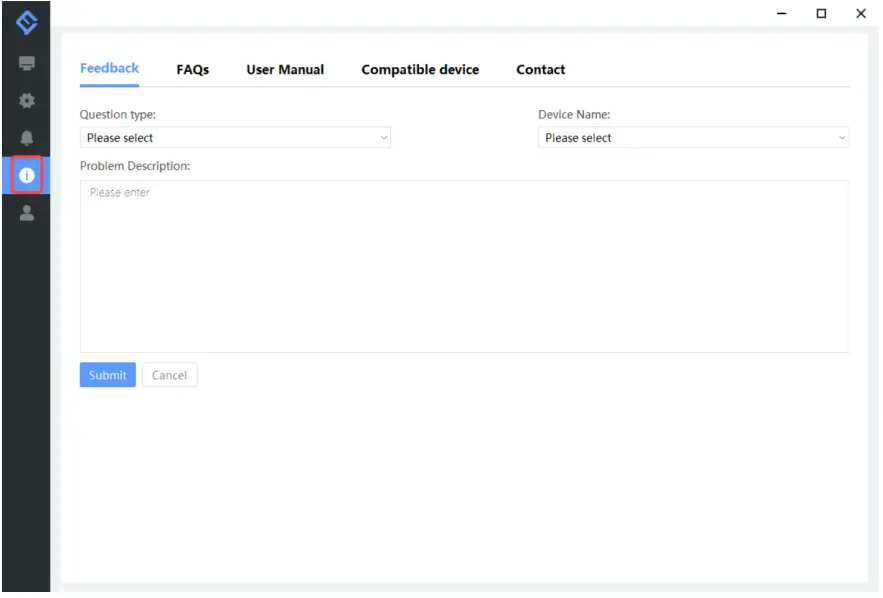Open the user account sidebar icon
The width and height of the screenshot is (883, 598).
pyautogui.click(x=26, y=212)
